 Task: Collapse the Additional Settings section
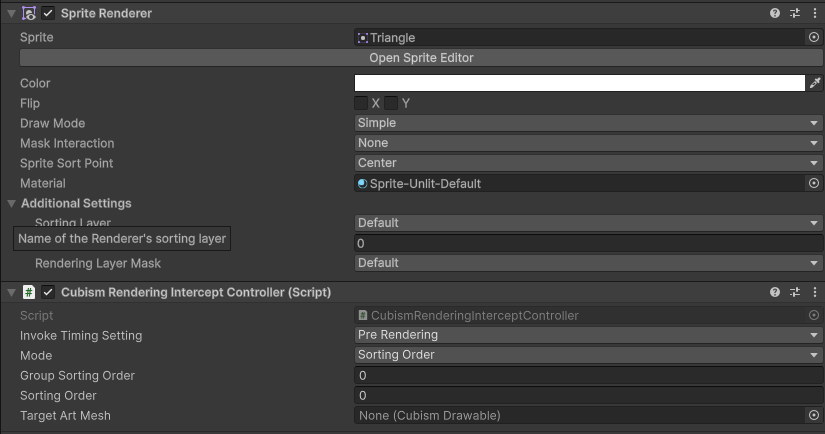coord(11,204)
